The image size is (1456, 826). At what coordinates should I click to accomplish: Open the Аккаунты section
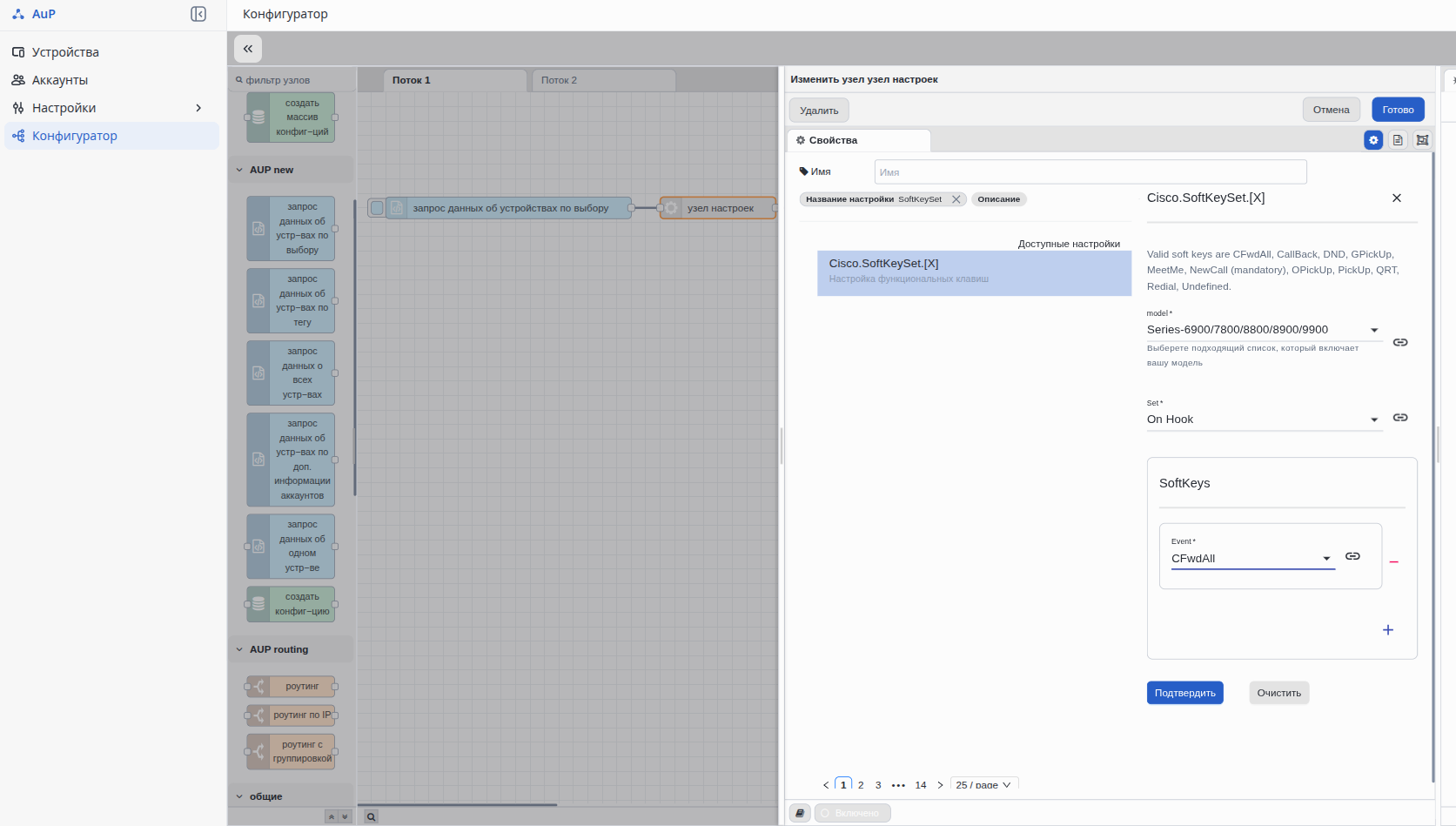pos(112,80)
